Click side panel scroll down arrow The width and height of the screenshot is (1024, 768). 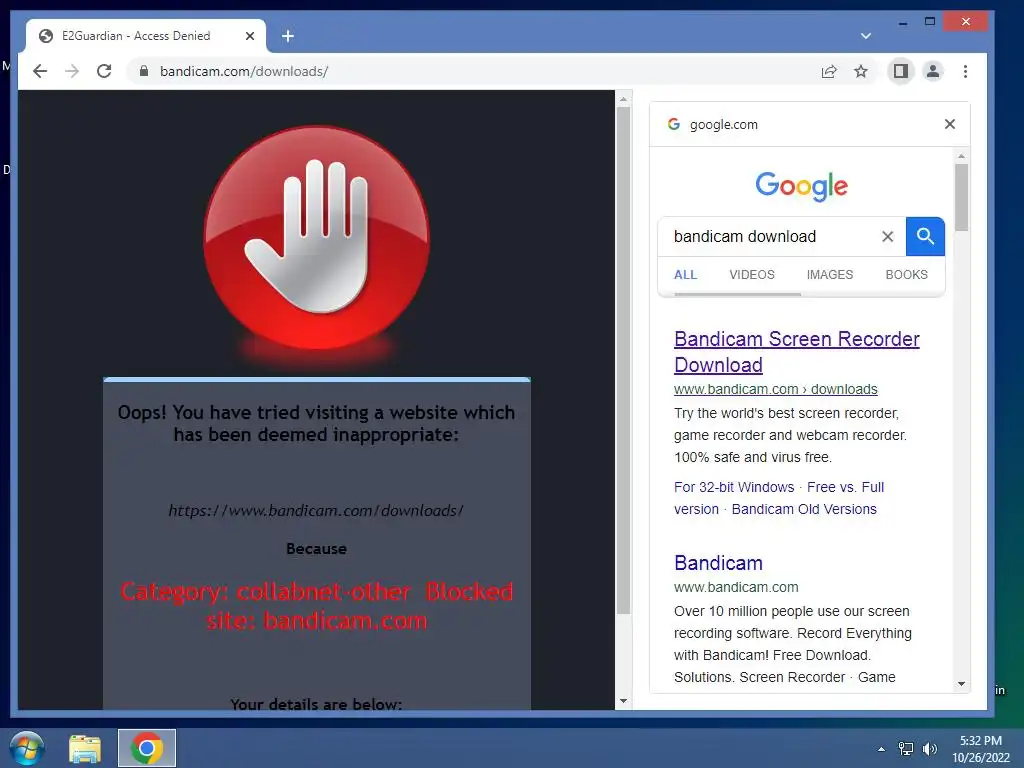point(961,684)
